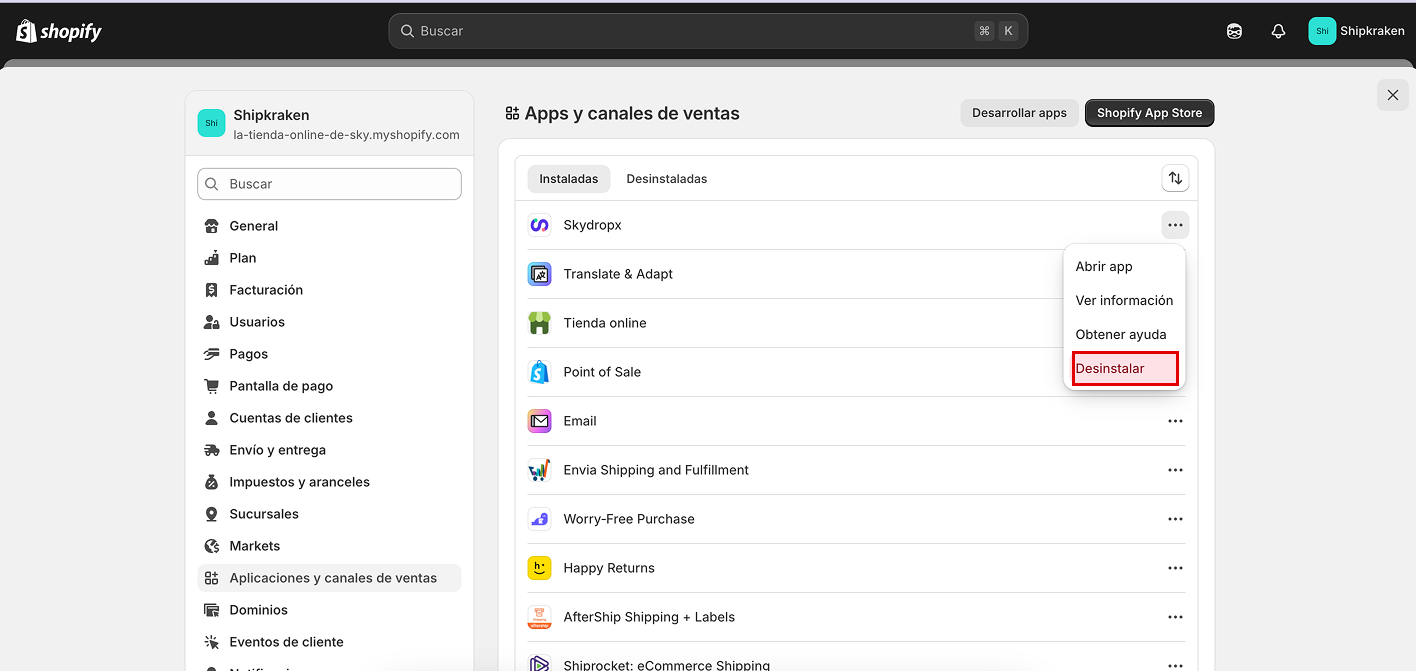The image size is (1416, 671).
Task: Choose Obtener ayuda menu option
Action: [1124, 334]
